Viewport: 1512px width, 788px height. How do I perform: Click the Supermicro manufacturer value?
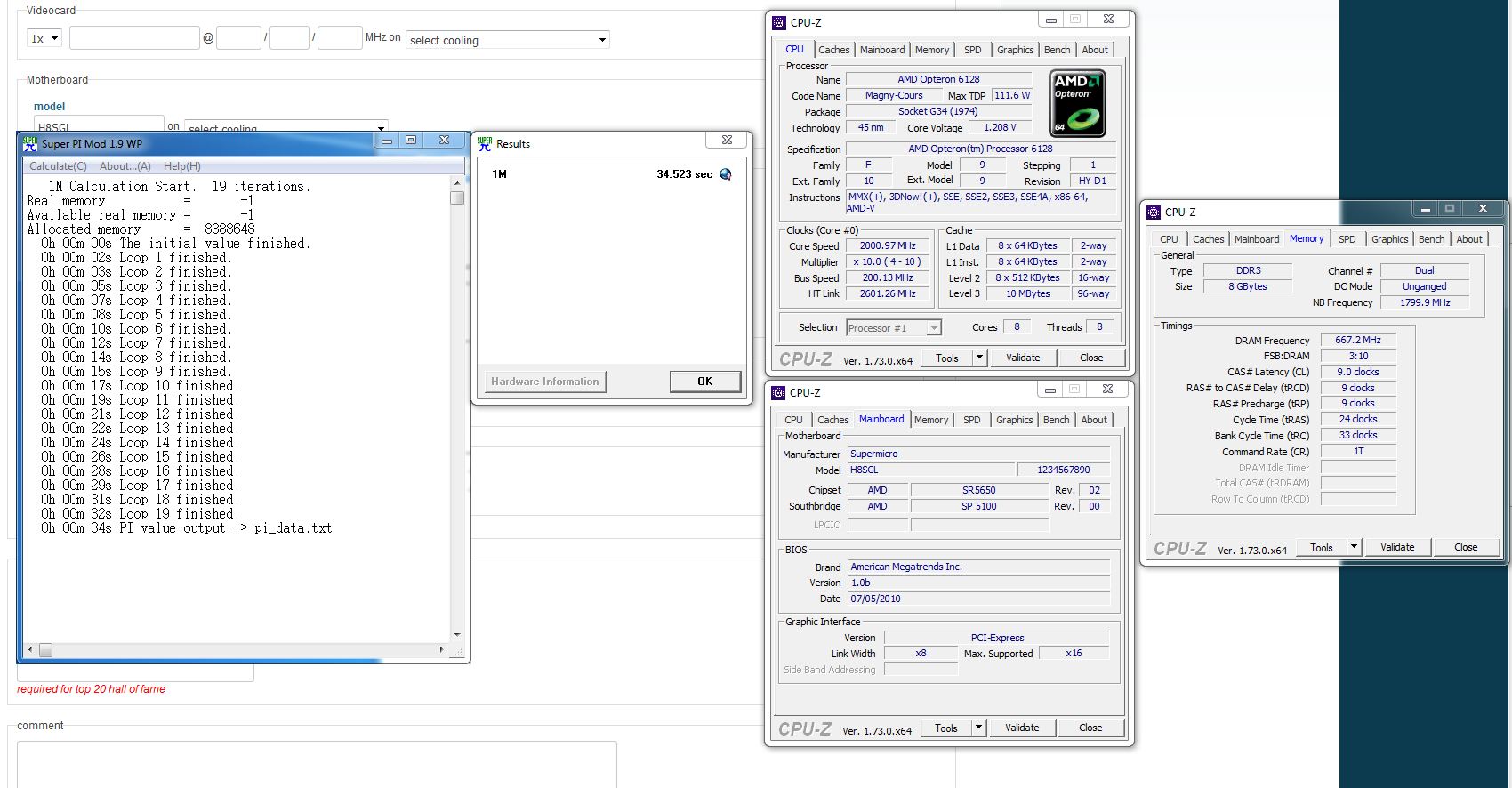pyautogui.click(x=978, y=454)
